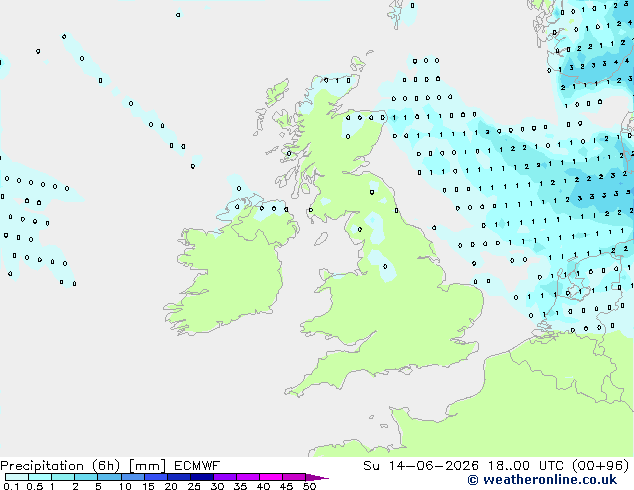Click the '18..00 UTC' time text

pyautogui.click(x=526, y=466)
